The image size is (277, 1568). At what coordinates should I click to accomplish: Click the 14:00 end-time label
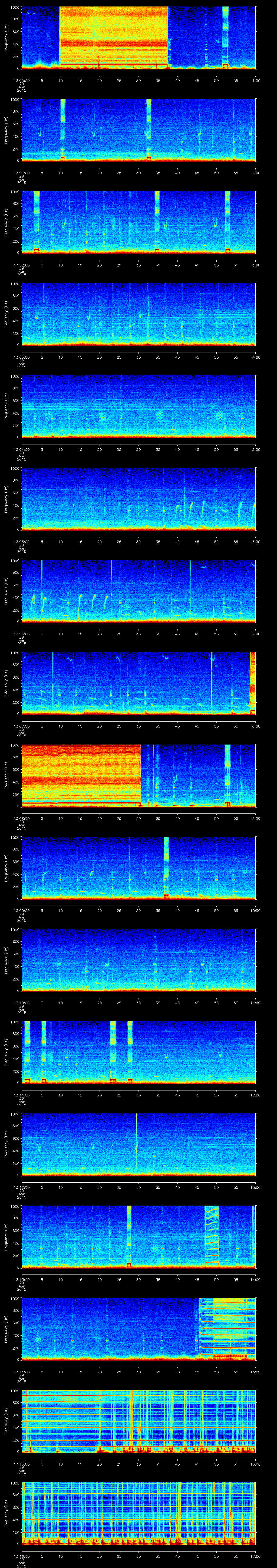[x=255, y=1279]
